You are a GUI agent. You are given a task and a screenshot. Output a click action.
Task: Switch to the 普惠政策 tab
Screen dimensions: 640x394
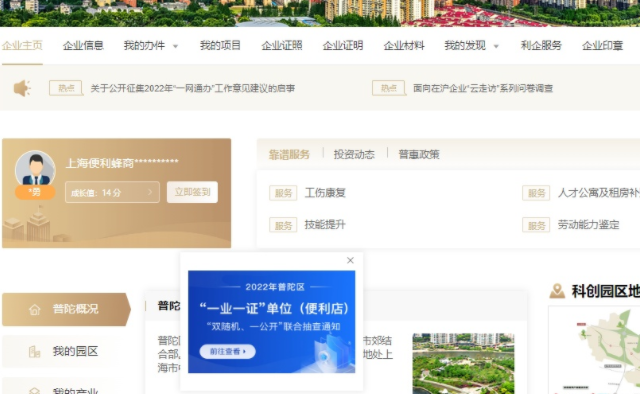[x=419, y=154]
